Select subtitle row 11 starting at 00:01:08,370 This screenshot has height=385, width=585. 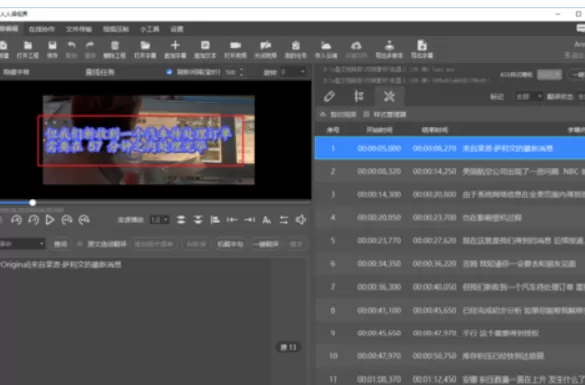point(450,377)
